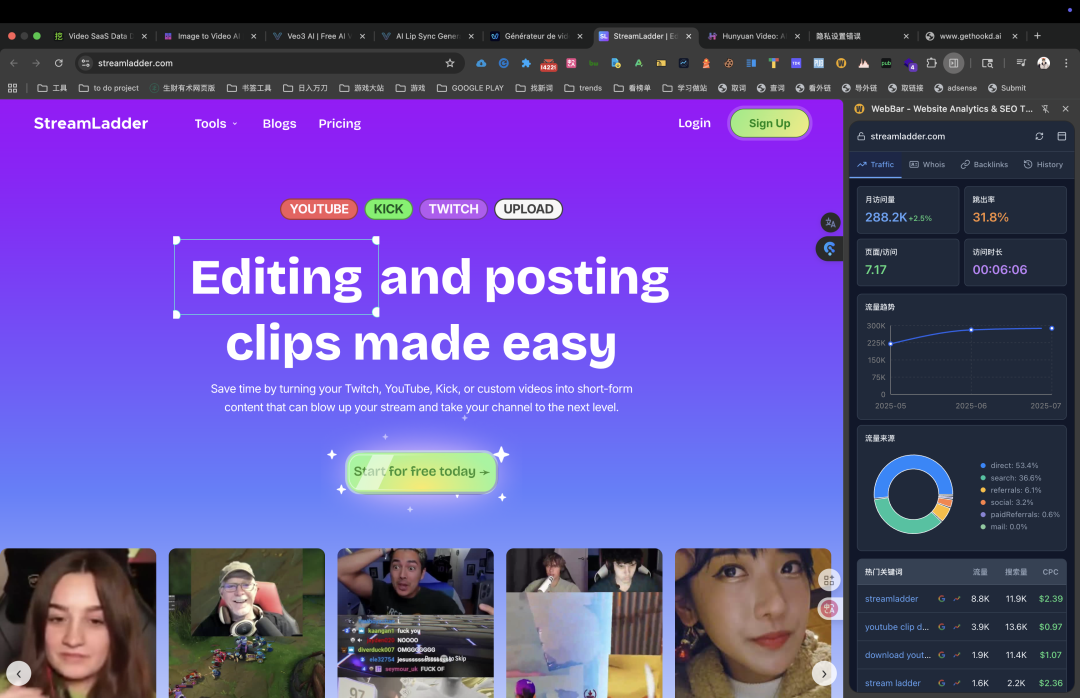This screenshot has height=698, width=1080.
Task: Open the clip thumbnail with chat overlay
Action: 415,623
